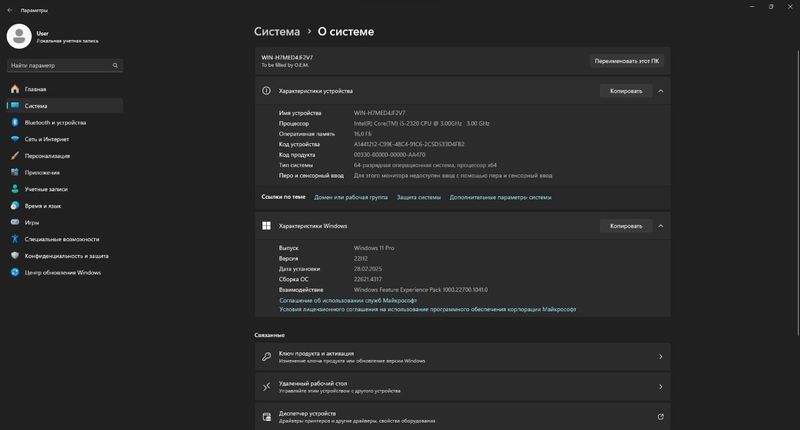Click the Диспетчер устройств icon
The image size is (800, 430).
point(266,417)
